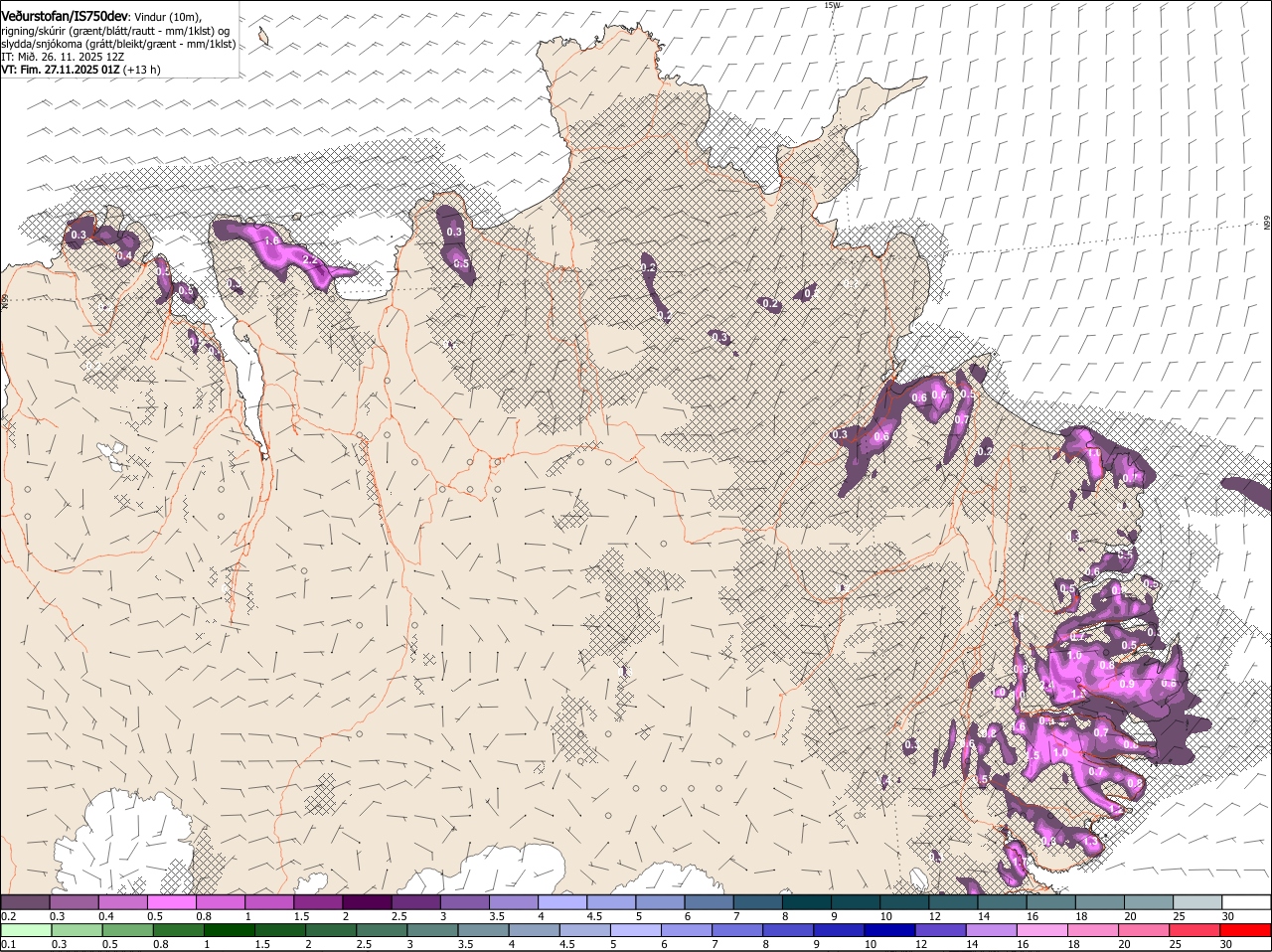Screen dimensions: 1272x952
Task: Select the snow scale swatch between 3.5 and 4
Action: pyautogui.click(x=513, y=902)
